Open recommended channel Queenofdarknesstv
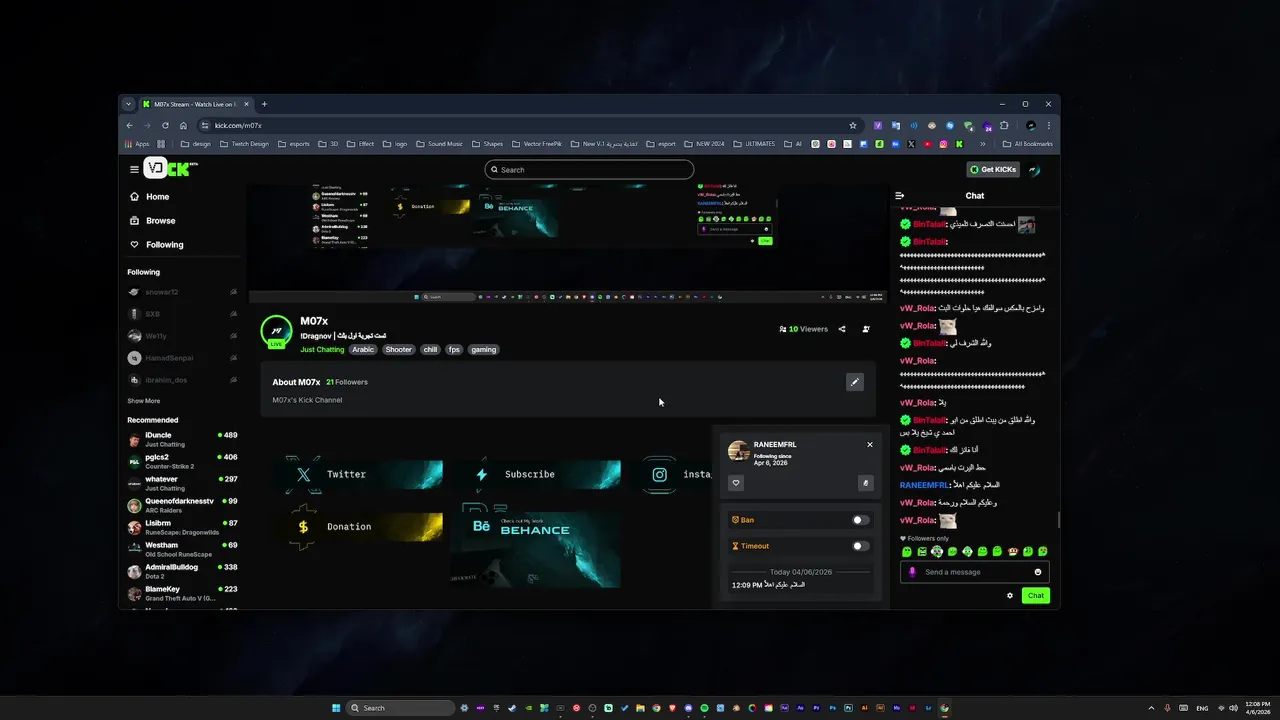1280x720 pixels. click(x=182, y=505)
